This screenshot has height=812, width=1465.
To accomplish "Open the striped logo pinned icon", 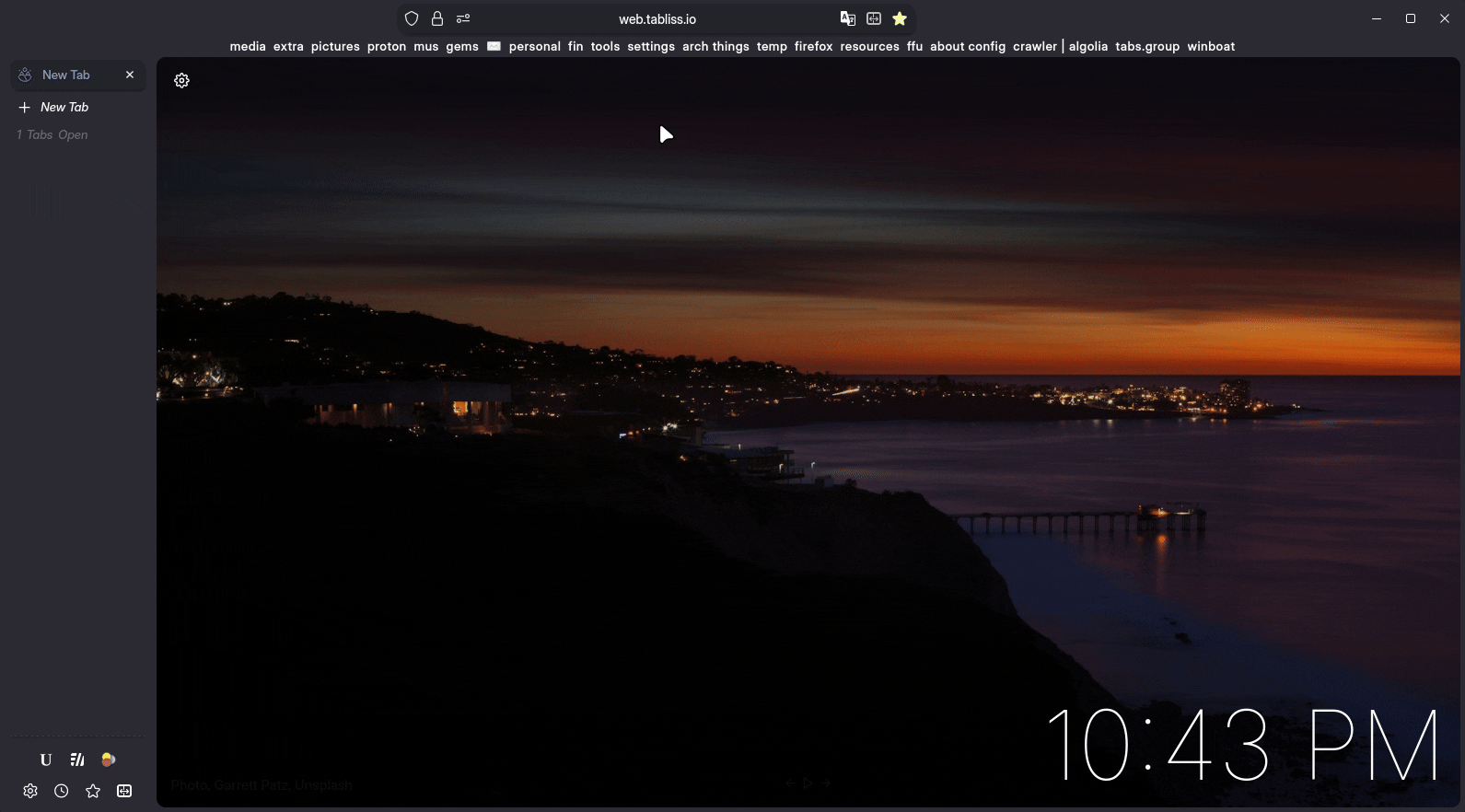I will click(x=77, y=760).
